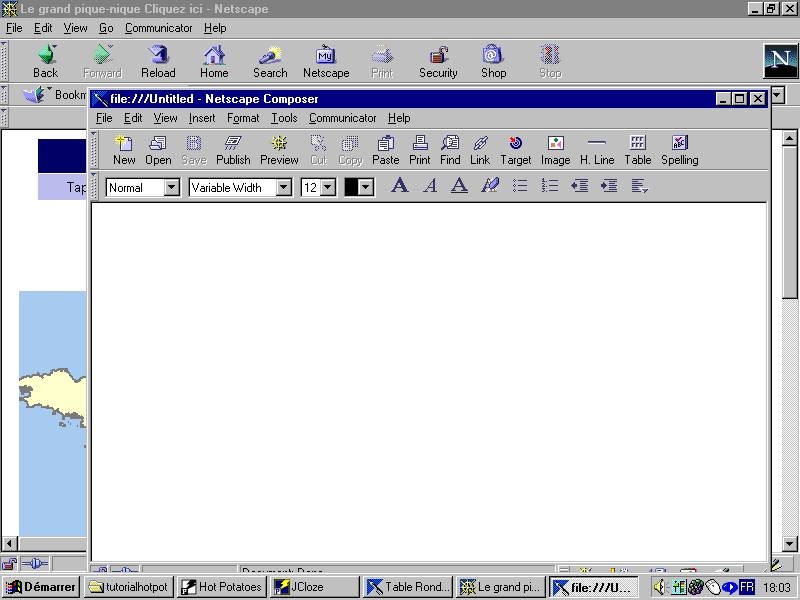Open Composer's Insert menu
This screenshot has width=800, height=600.
click(x=202, y=118)
